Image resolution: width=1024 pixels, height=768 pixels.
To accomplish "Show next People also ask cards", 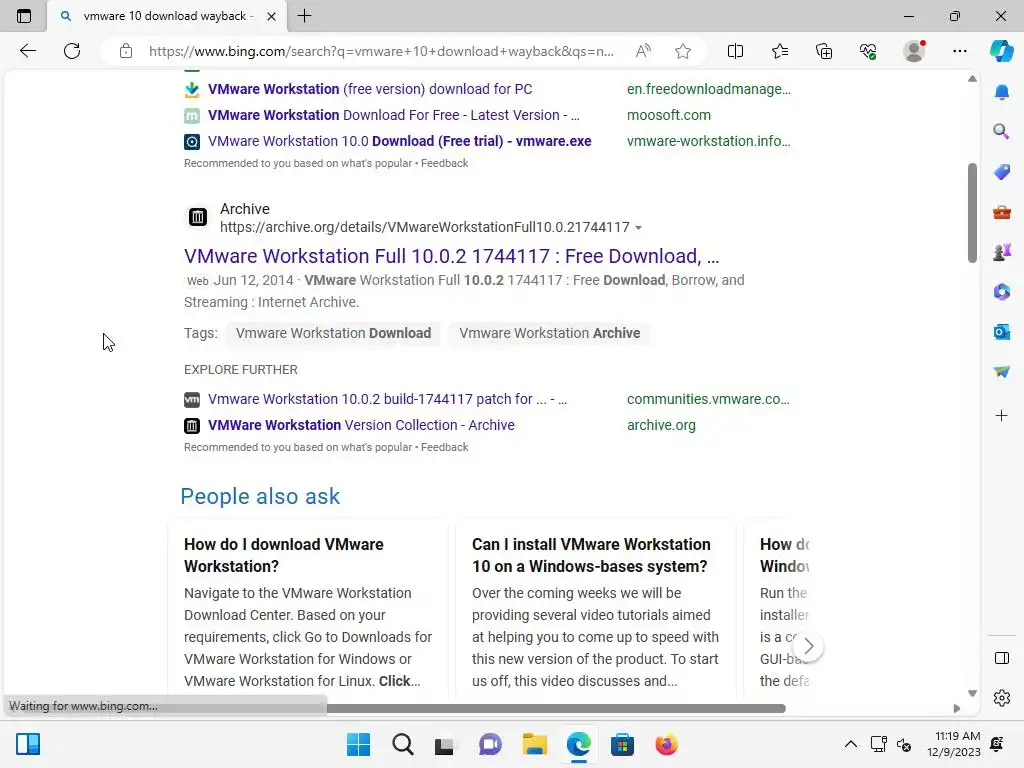I will pyautogui.click(x=808, y=647).
